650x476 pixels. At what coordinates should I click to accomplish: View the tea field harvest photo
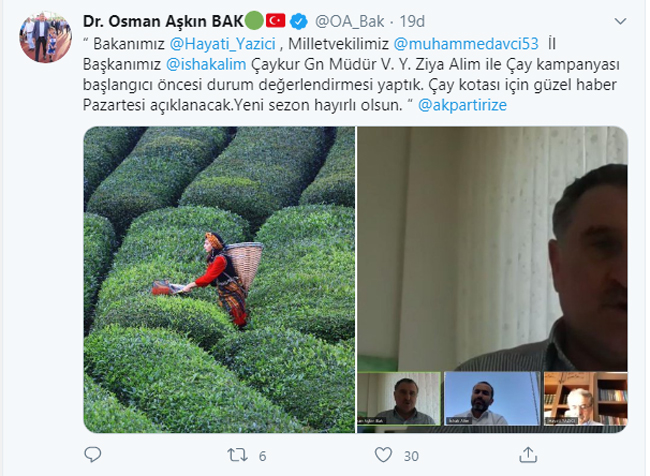[219, 280]
